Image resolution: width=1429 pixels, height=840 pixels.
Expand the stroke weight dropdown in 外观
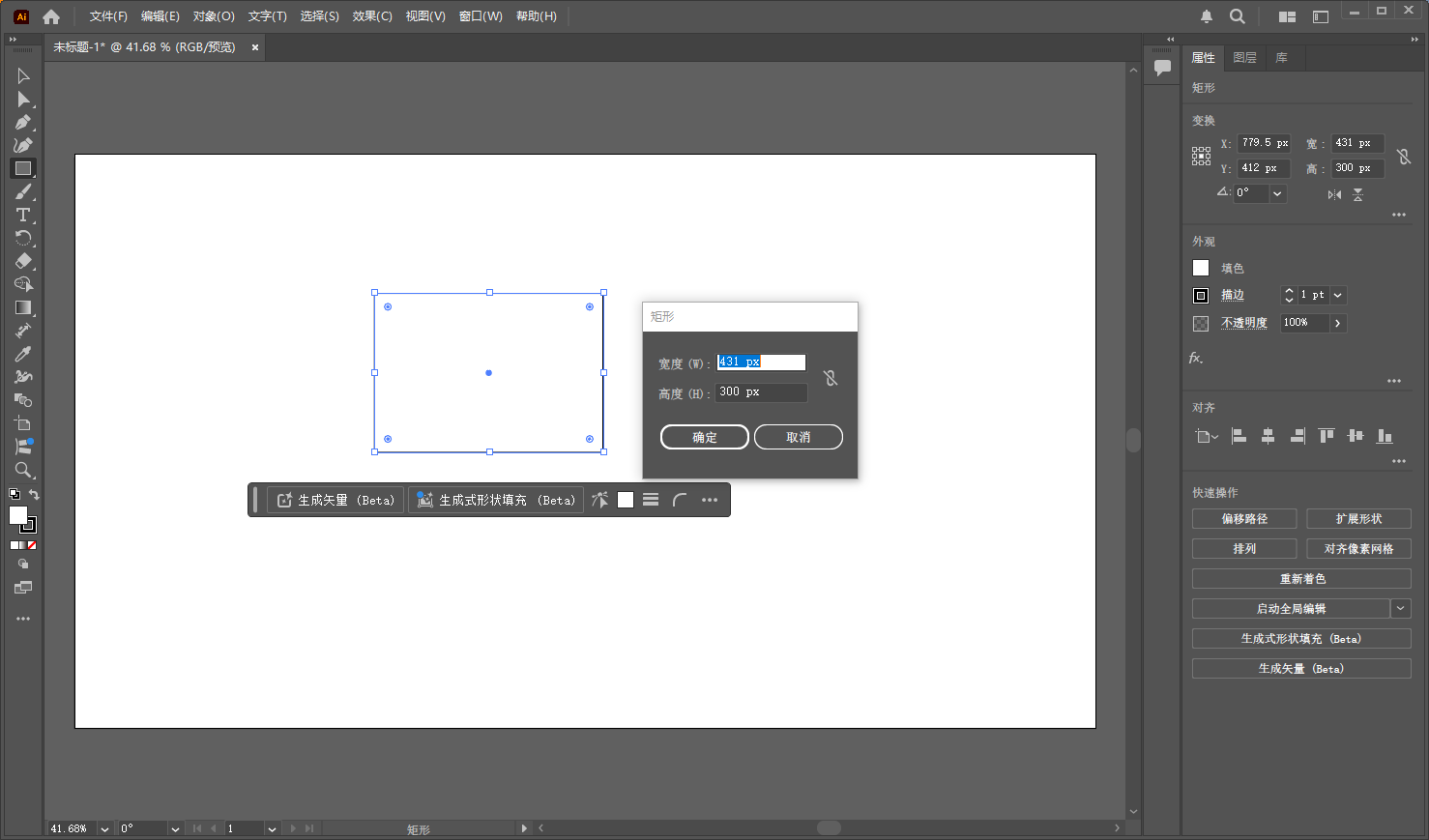pyautogui.click(x=1337, y=295)
